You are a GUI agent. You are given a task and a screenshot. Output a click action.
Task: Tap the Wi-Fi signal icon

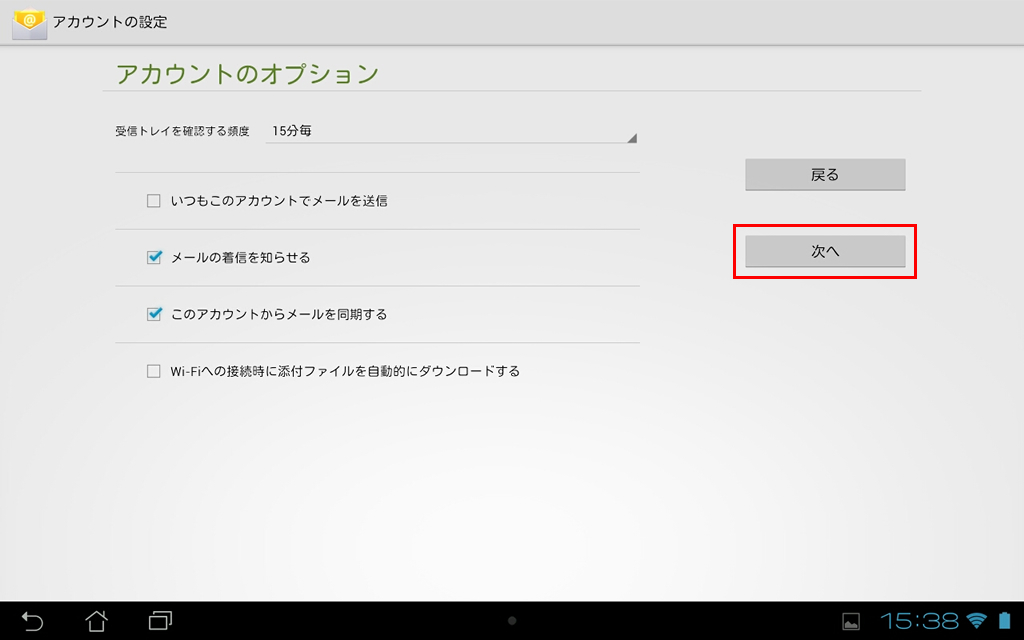pos(976,621)
